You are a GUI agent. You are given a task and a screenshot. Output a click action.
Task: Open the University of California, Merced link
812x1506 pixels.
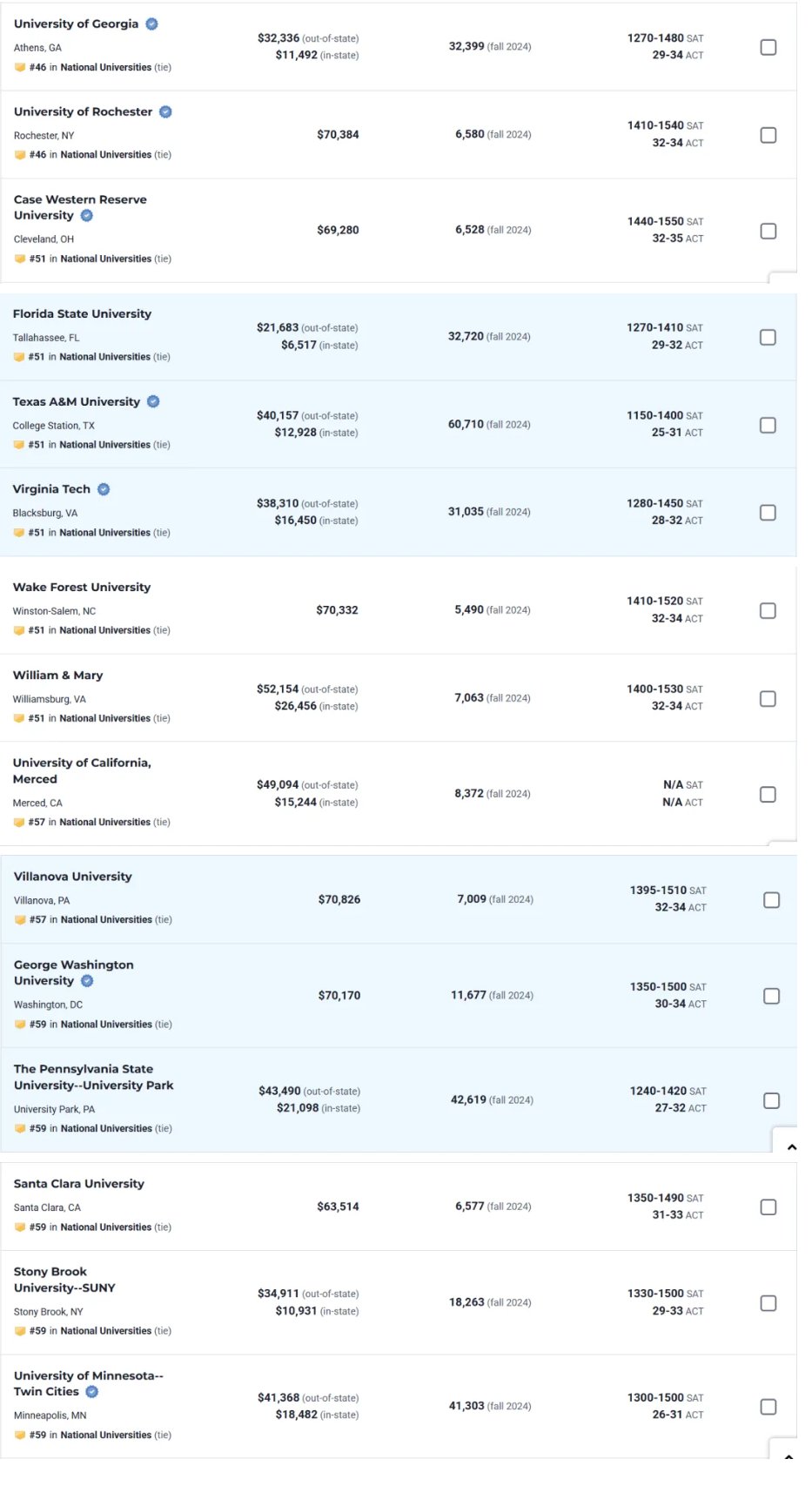tap(82, 771)
